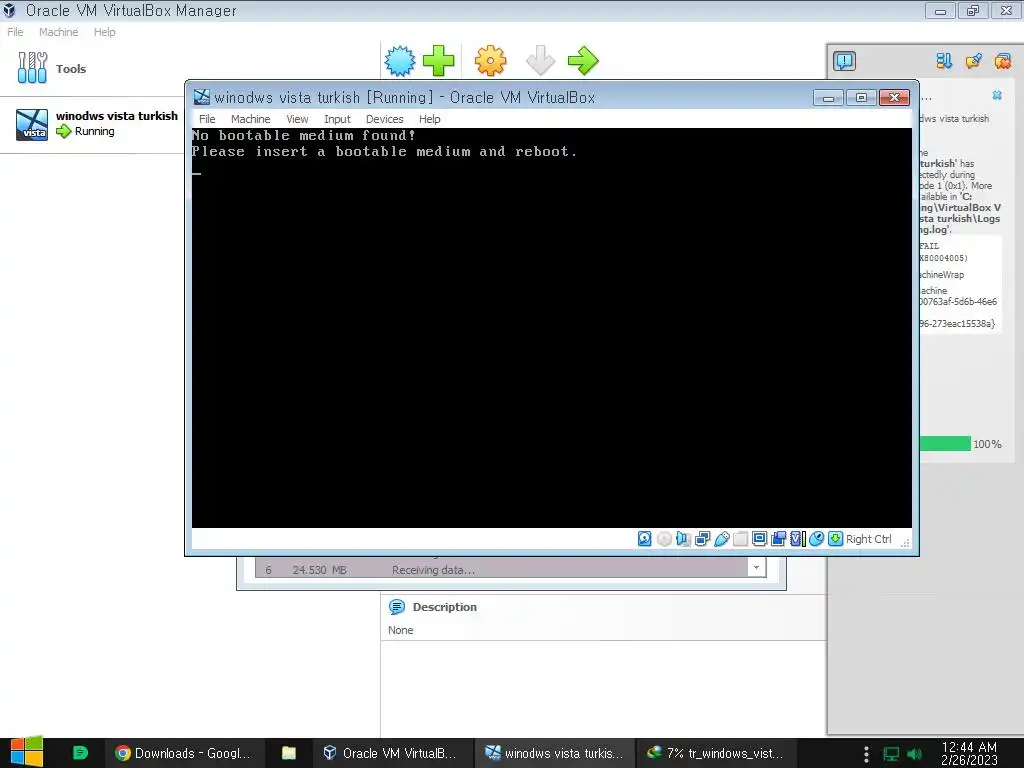Expand the dropdown arrow beside Receiving data

click(x=756, y=568)
